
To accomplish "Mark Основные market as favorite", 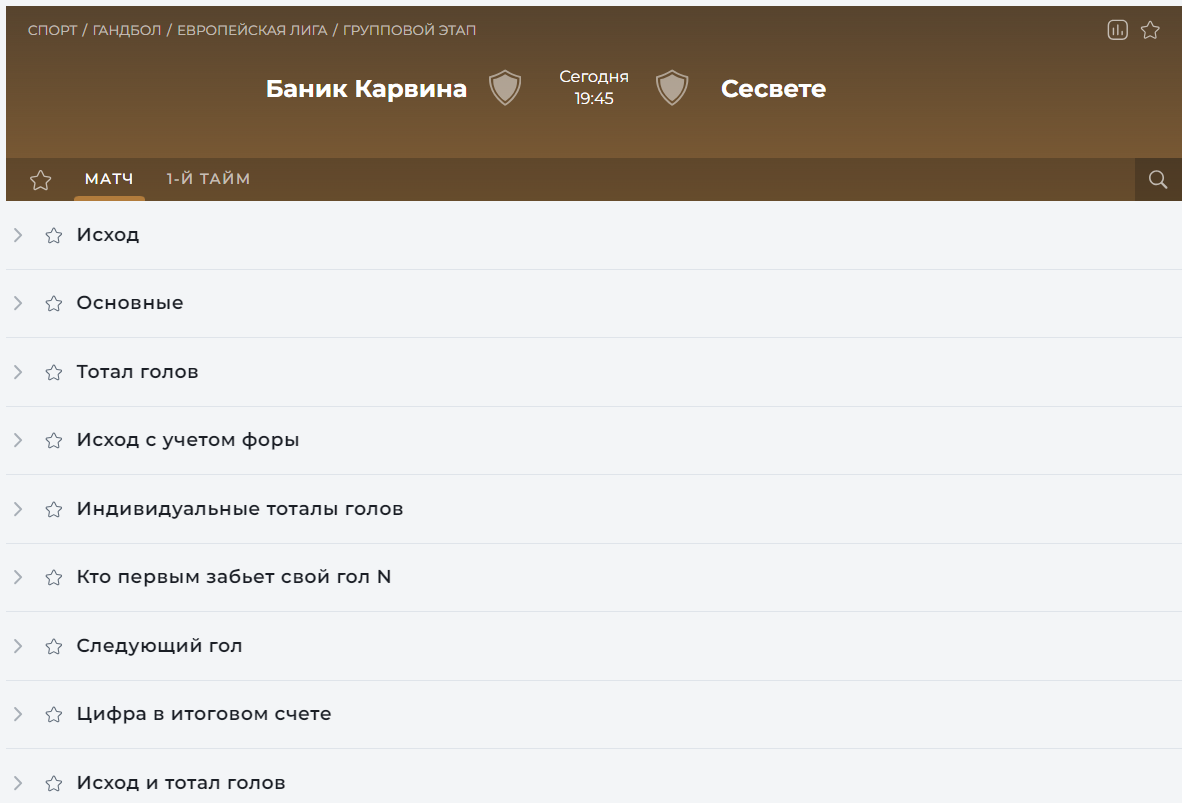I will [54, 303].
